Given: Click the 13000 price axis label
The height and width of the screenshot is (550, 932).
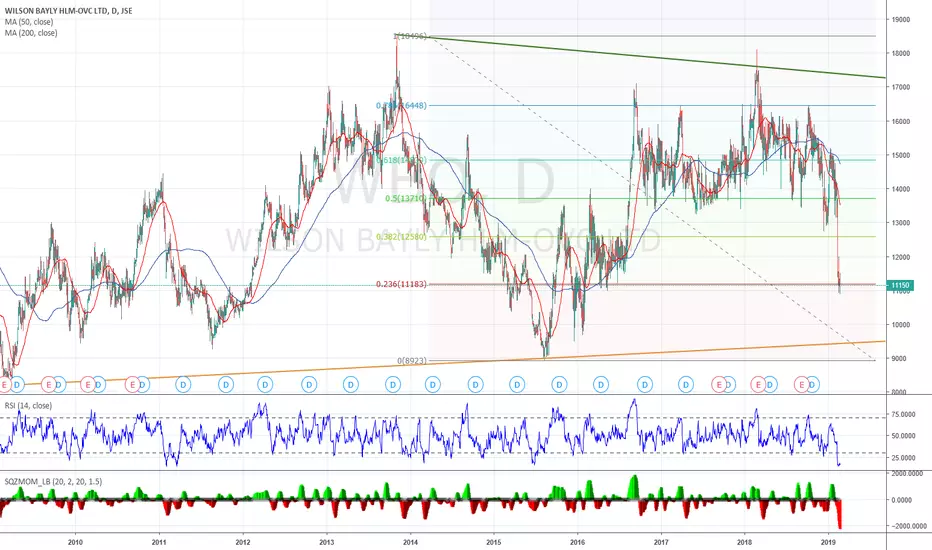Looking at the screenshot, I should click(901, 223).
